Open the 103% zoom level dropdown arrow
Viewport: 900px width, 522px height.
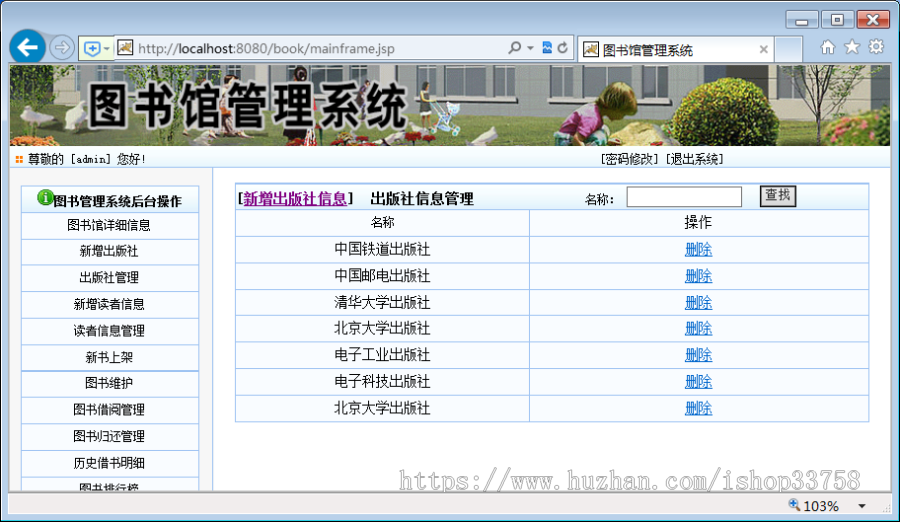pyautogui.click(x=862, y=506)
